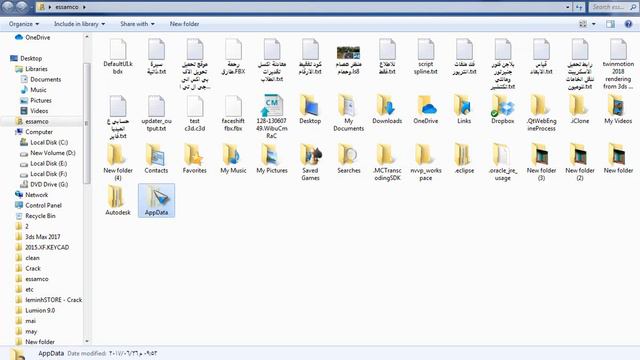Click the New folder button
The width and height of the screenshot is (640, 360).
click(x=184, y=24)
